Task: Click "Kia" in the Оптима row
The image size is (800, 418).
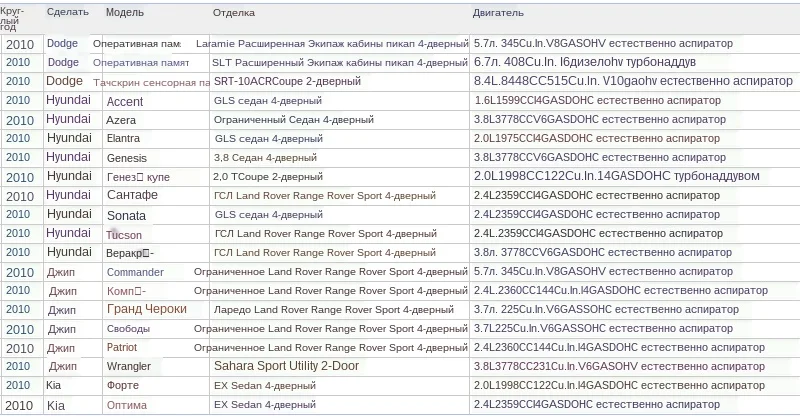Action: [56, 406]
